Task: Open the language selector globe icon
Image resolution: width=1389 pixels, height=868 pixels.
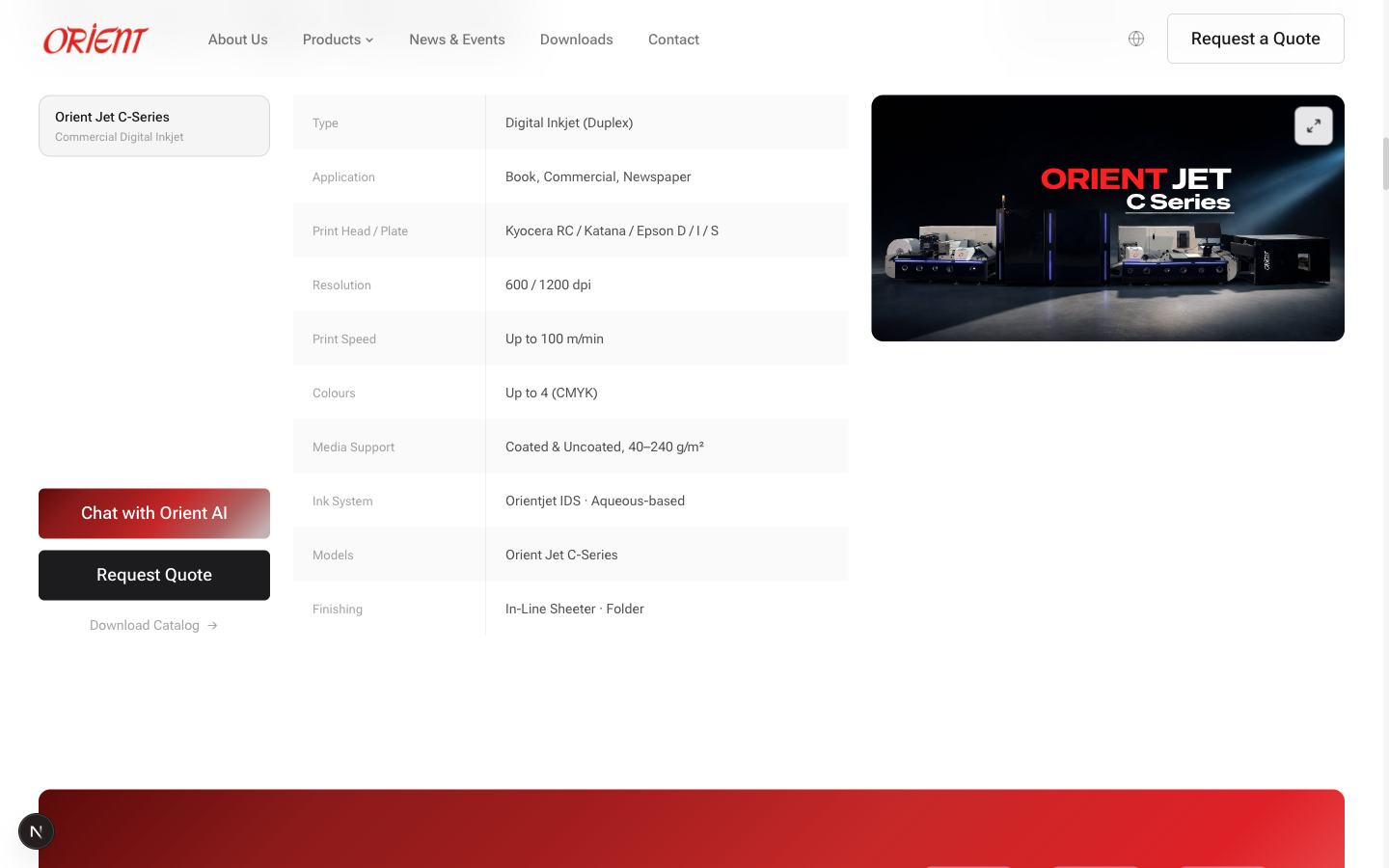Action: (x=1135, y=39)
